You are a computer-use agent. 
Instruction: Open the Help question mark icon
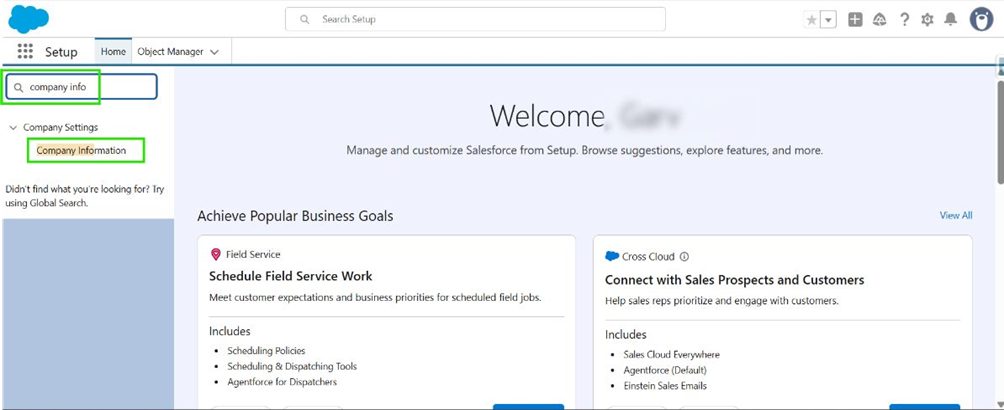coord(905,20)
